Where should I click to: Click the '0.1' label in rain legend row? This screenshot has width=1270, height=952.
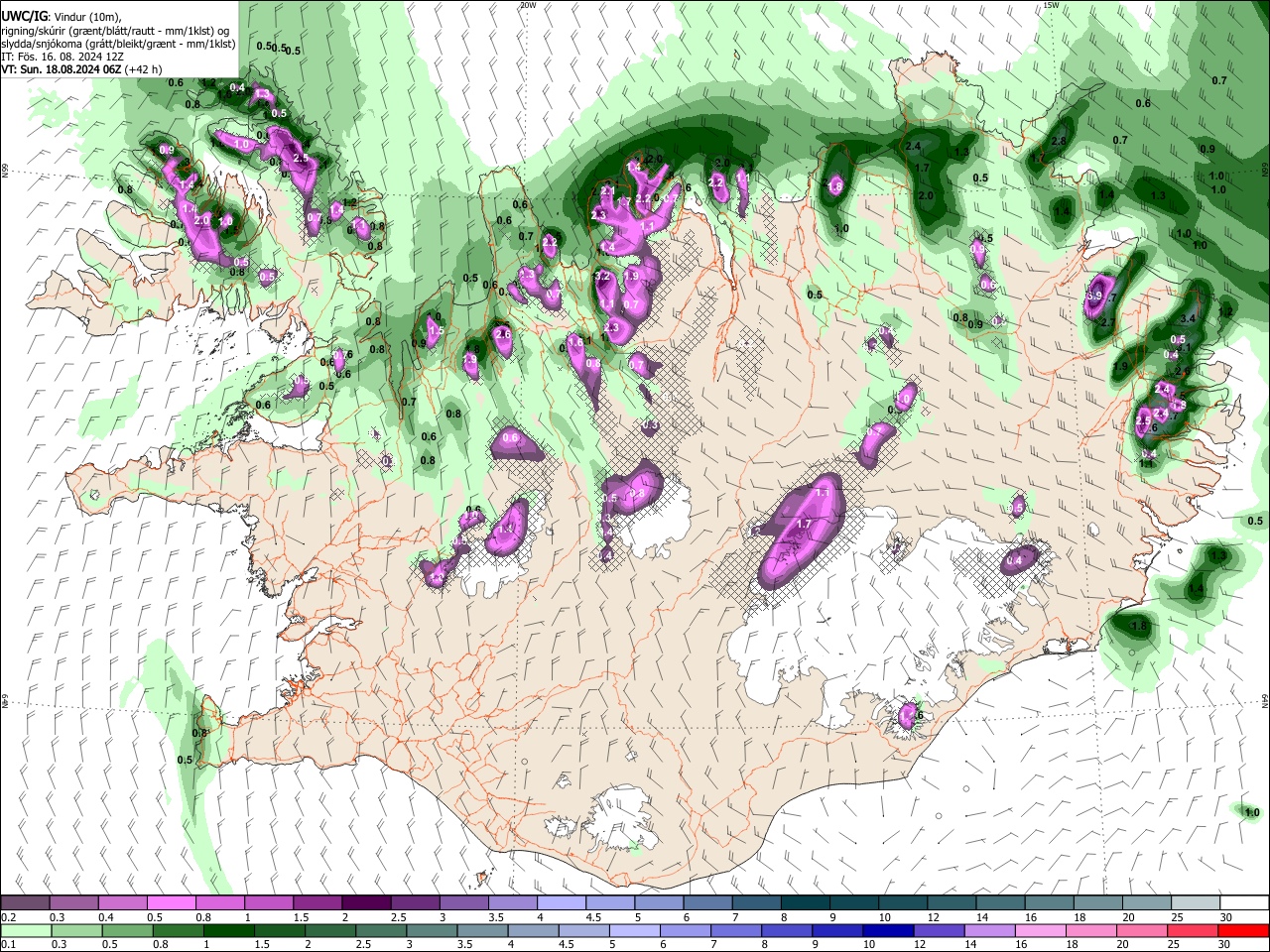8,945
